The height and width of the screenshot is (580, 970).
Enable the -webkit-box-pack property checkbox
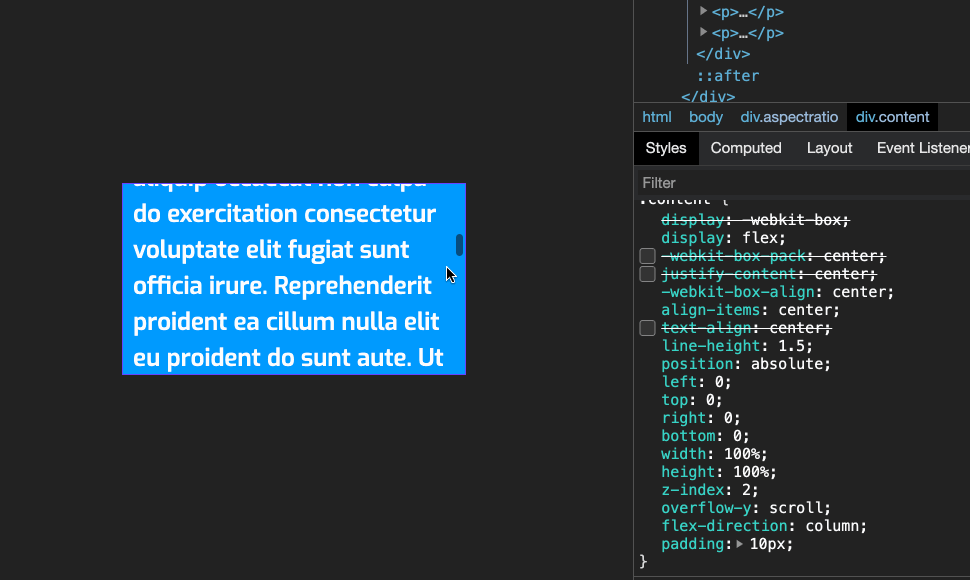[x=647, y=256]
